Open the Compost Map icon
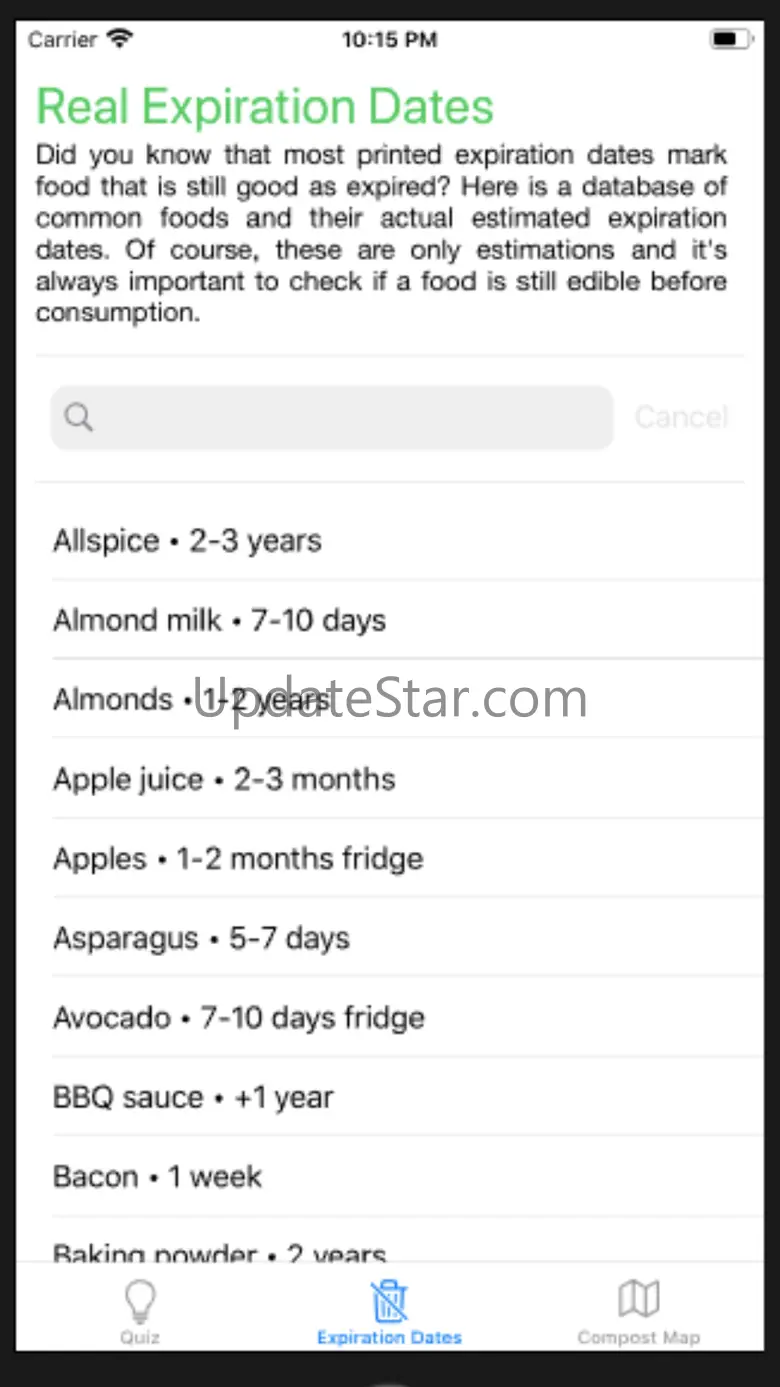780x1387 pixels. [638, 1299]
